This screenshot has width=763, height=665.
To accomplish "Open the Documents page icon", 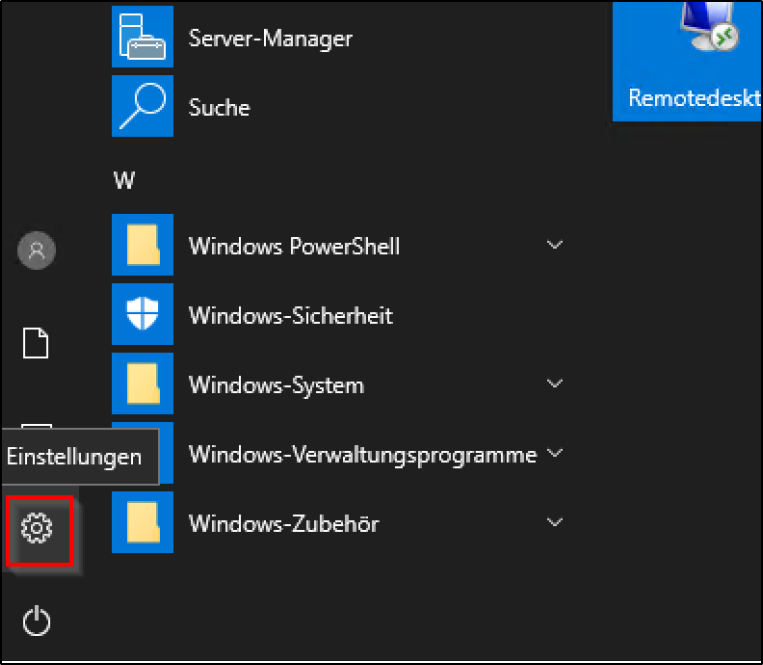I will tap(36, 343).
